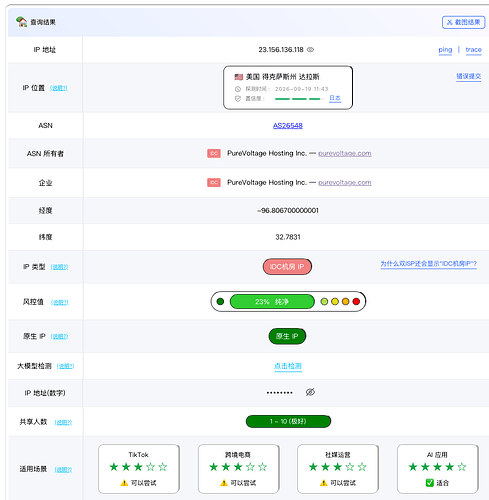Click the TikTok rating card
Screen dimensions: 489x500
coord(139,469)
